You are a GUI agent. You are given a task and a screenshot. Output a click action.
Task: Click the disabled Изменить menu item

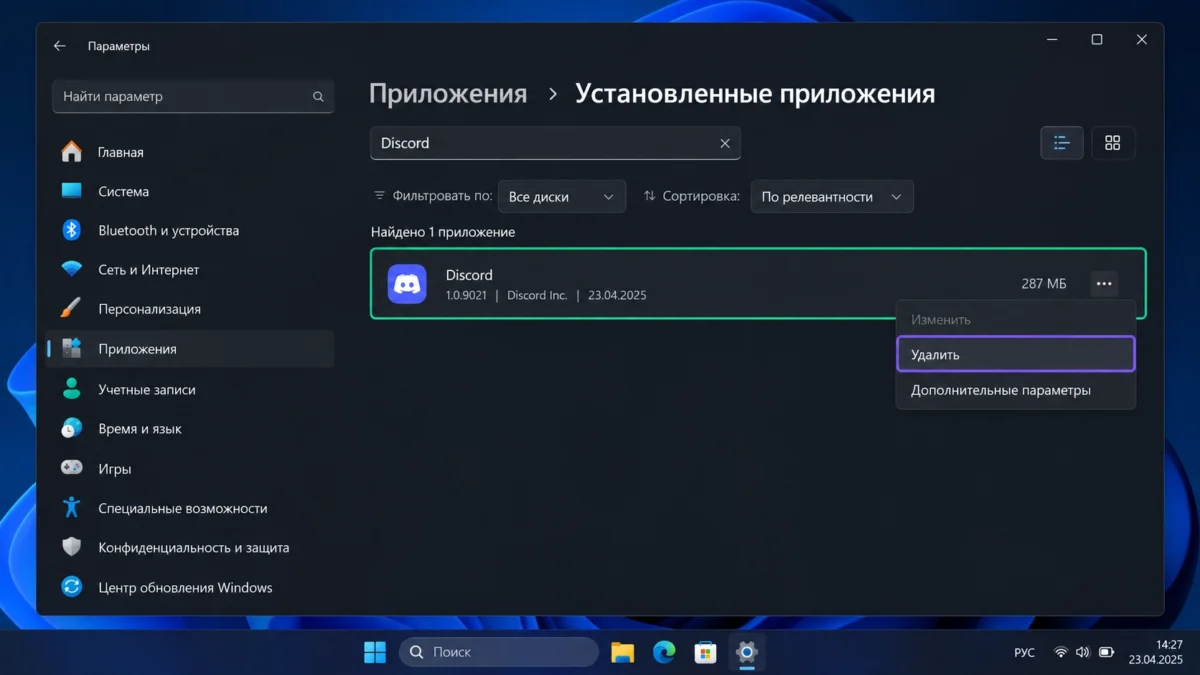(x=1016, y=320)
